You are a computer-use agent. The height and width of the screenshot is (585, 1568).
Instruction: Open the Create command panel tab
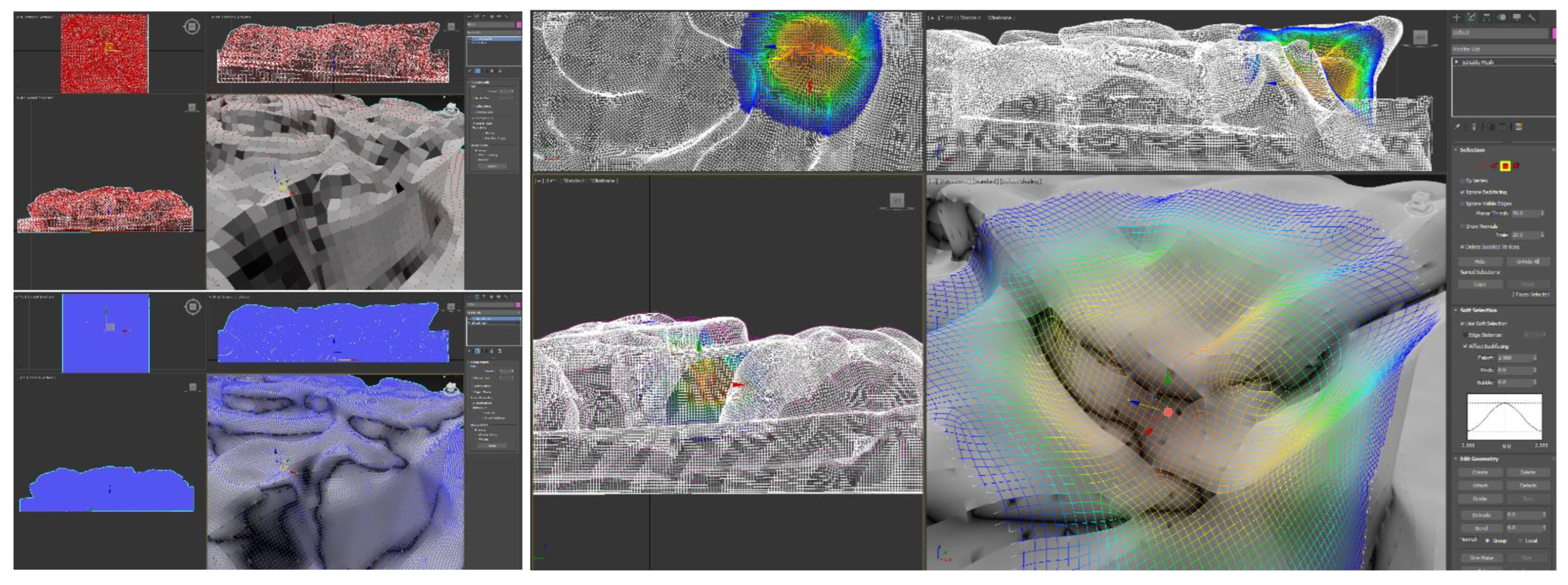pyautogui.click(x=1457, y=17)
